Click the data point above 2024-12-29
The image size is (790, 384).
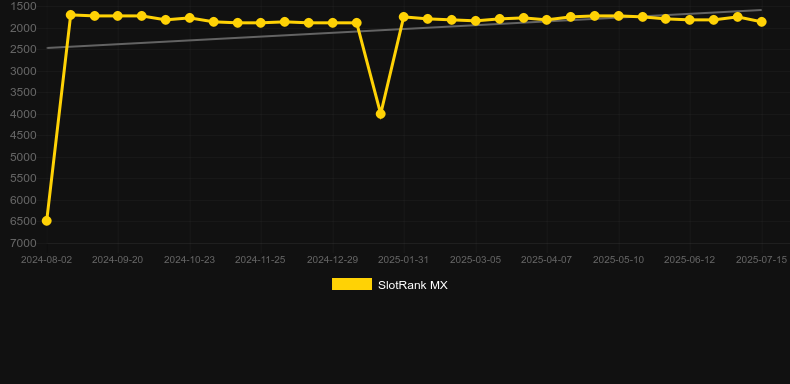coord(333,23)
